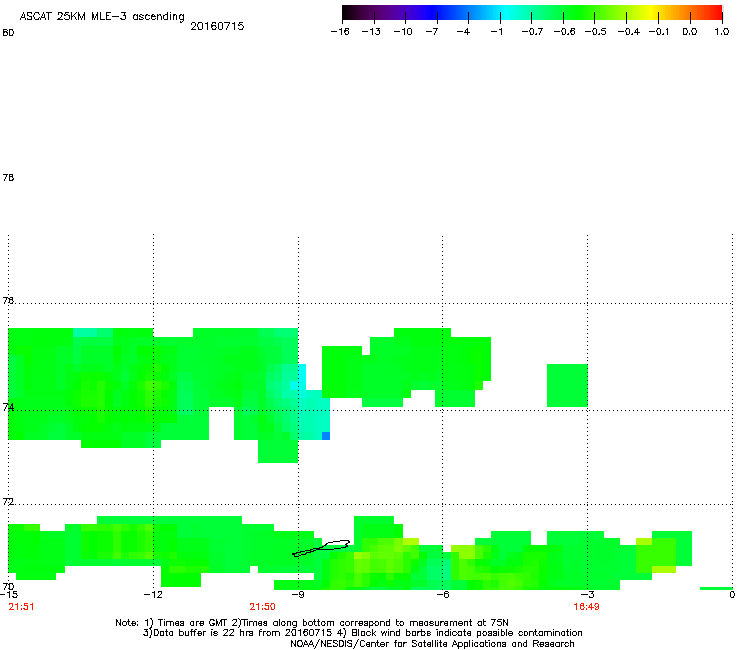Image resolution: width=740 pixels, height=650 pixels.
Task: Click the island outline on the map
Action: click(x=321, y=548)
